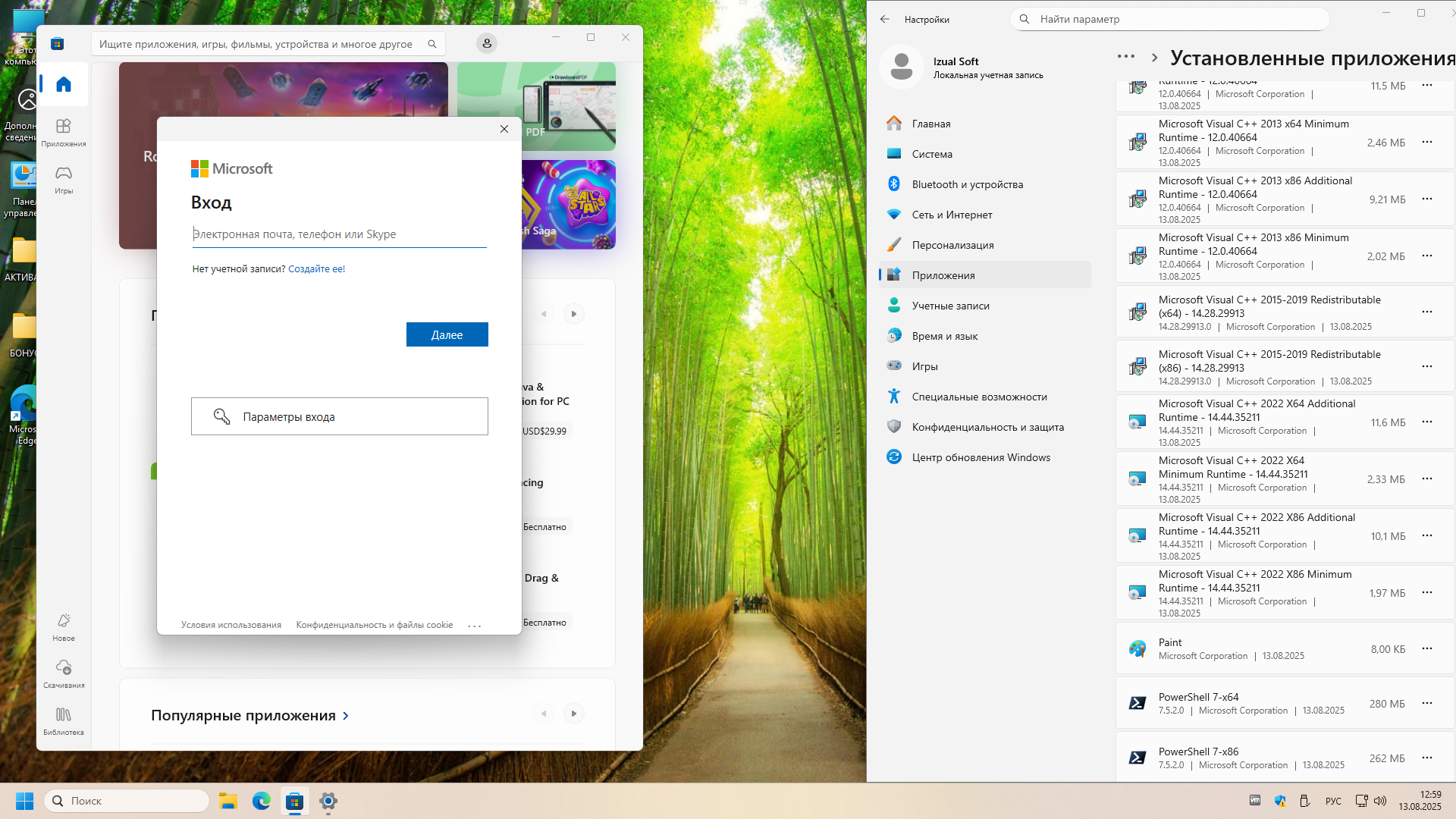Click the search magnifier in Store search box
The height and width of the screenshot is (819, 1456).
pos(432,44)
